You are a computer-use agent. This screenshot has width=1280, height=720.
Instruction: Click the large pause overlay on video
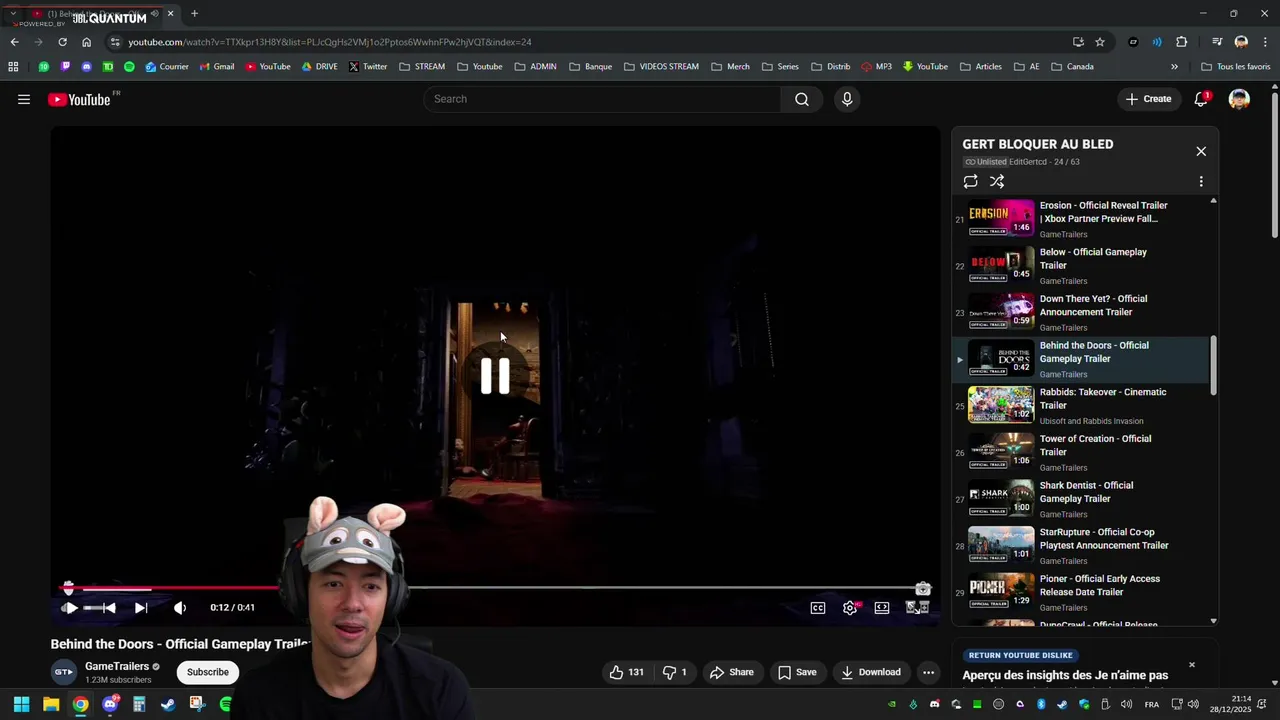click(495, 376)
